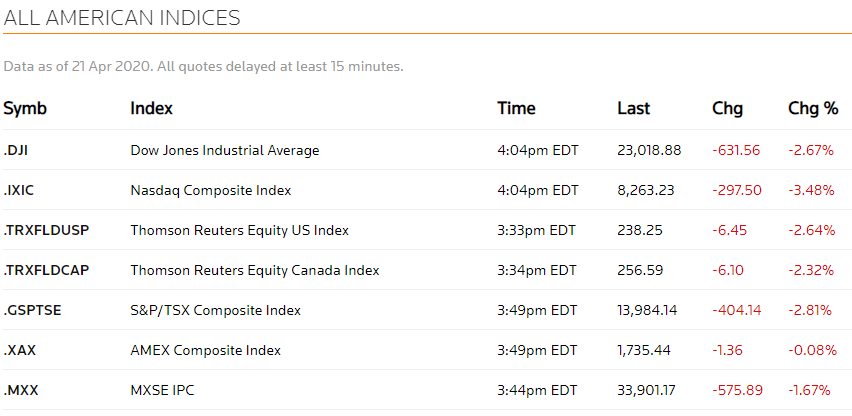The width and height of the screenshot is (852, 416).
Task: Select the Dow Jones Industrial Average row
Action: (426, 150)
